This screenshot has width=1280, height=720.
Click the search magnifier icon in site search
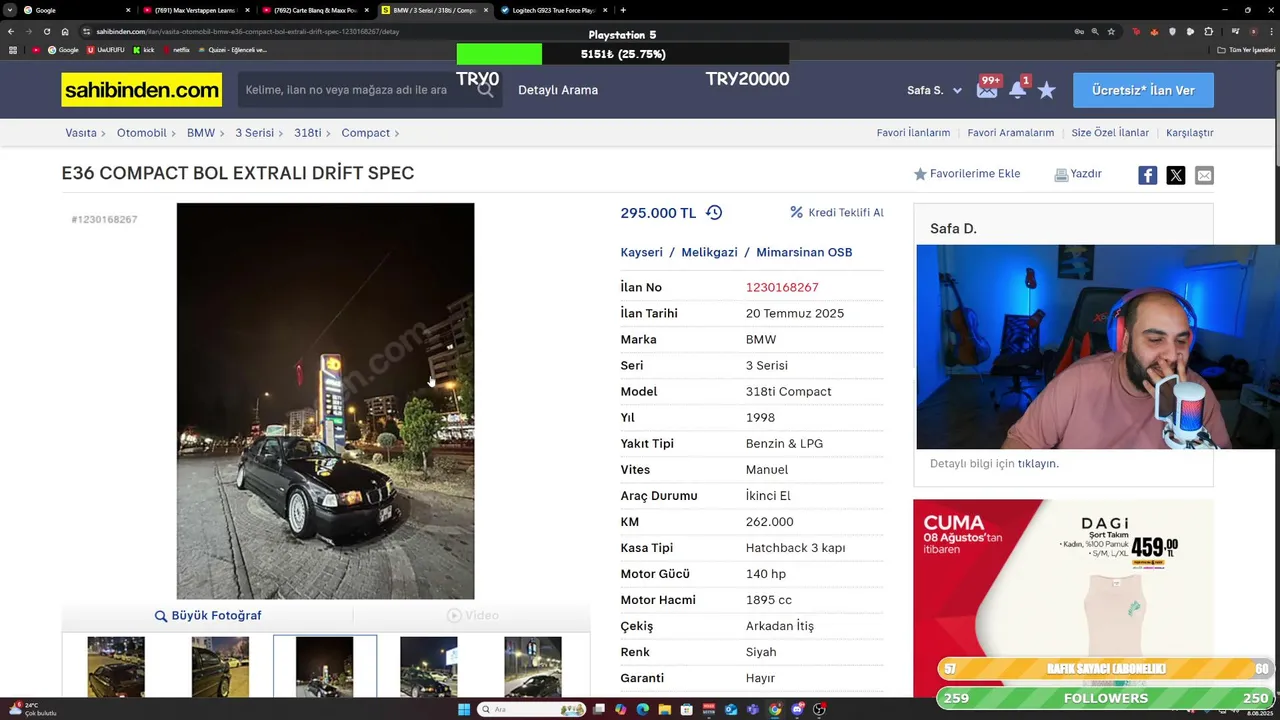[x=486, y=90]
